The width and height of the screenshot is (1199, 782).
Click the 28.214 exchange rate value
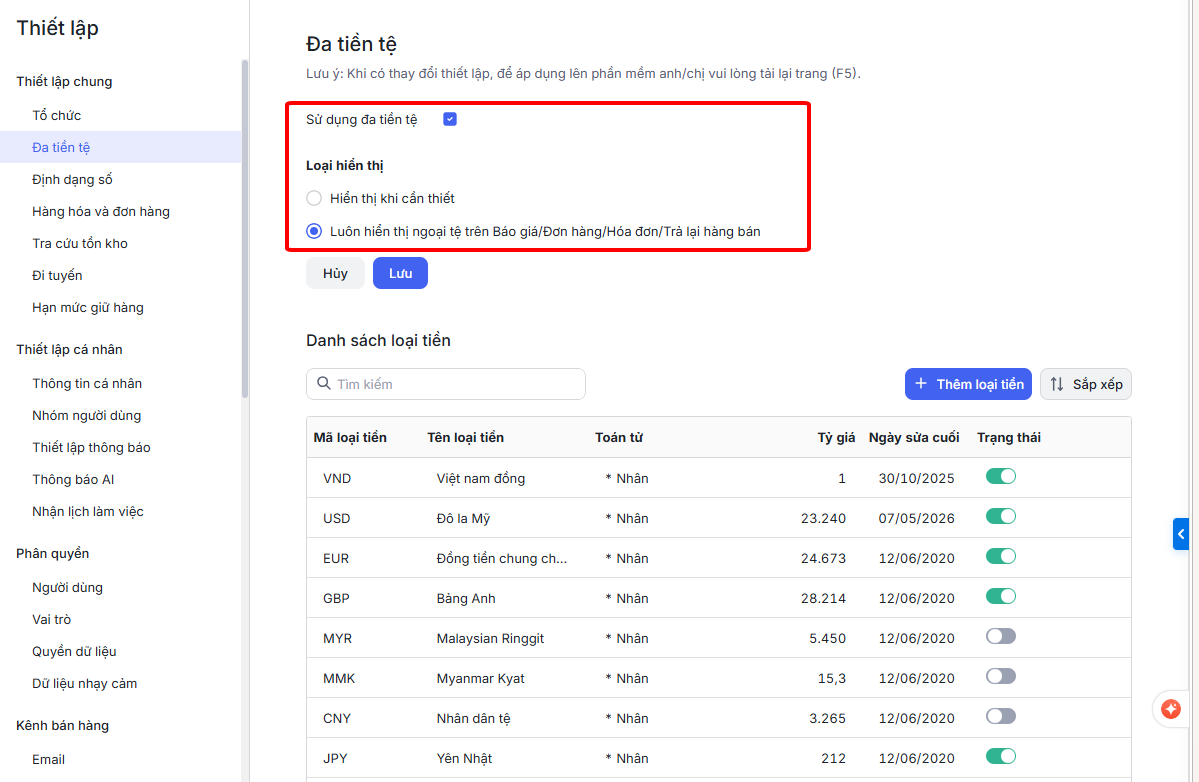click(x=824, y=599)
